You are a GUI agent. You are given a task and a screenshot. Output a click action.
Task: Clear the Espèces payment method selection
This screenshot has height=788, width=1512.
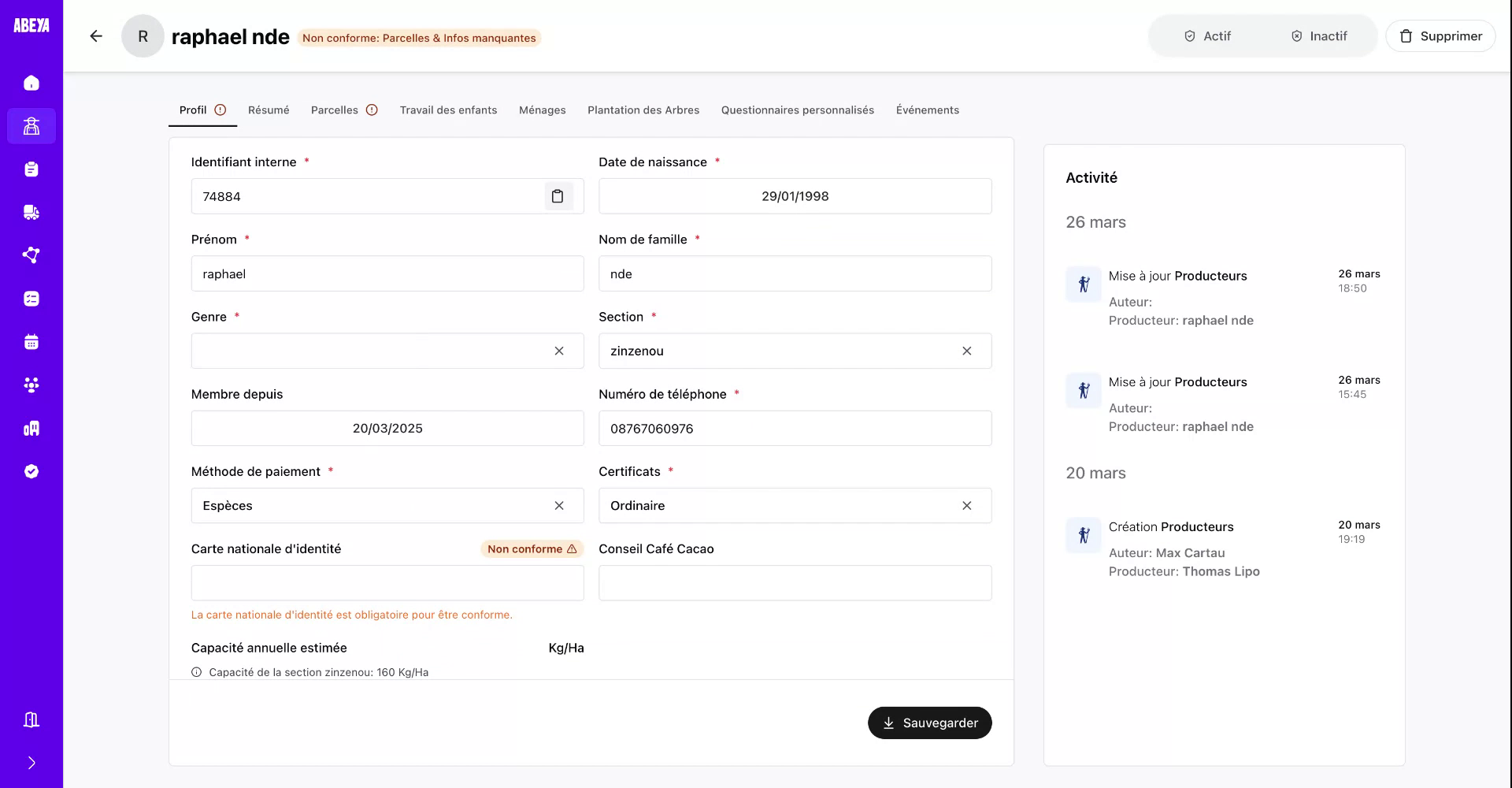[560, 505]
